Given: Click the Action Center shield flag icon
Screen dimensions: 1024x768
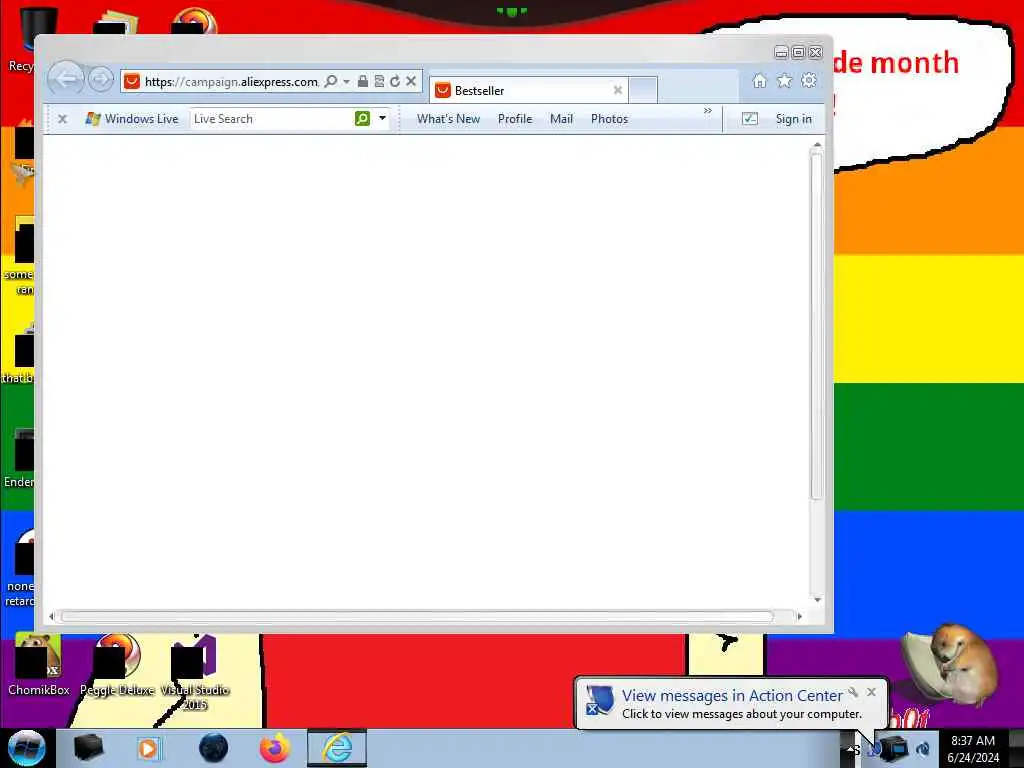Looking at the screenshot, I should pyautogui.click(x=599, y=700).
